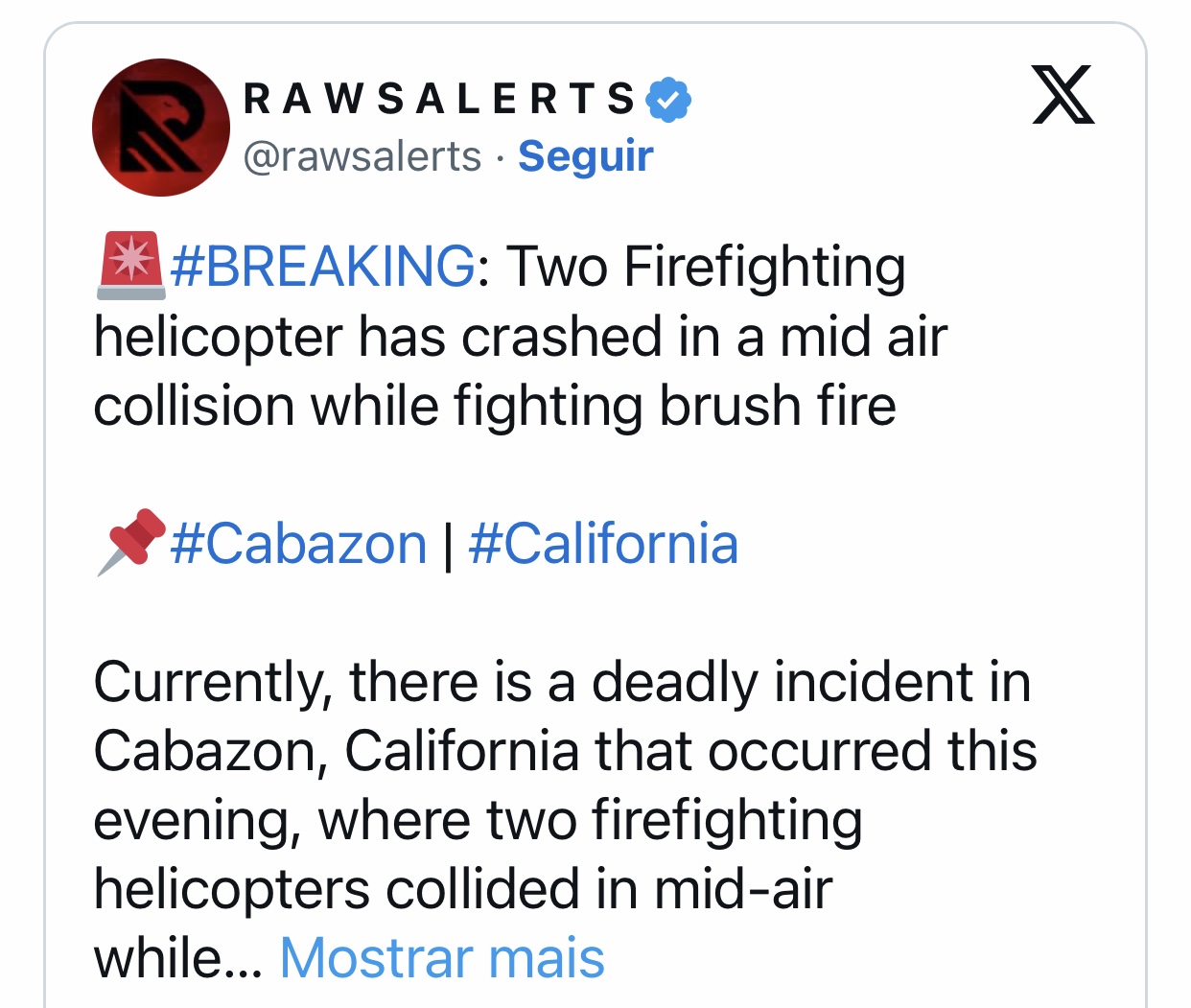Follow the account via Seguir

(585, 156)
